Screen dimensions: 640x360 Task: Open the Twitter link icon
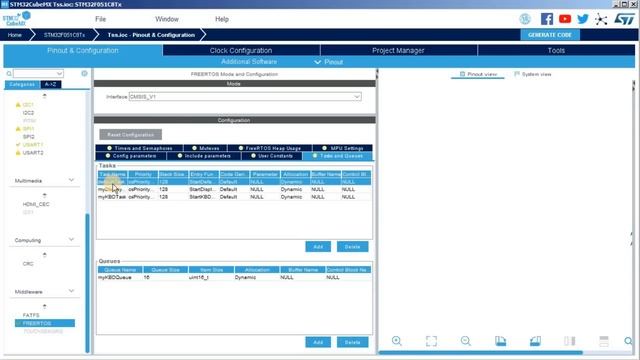pyautogui.click(x=583, y=19)
